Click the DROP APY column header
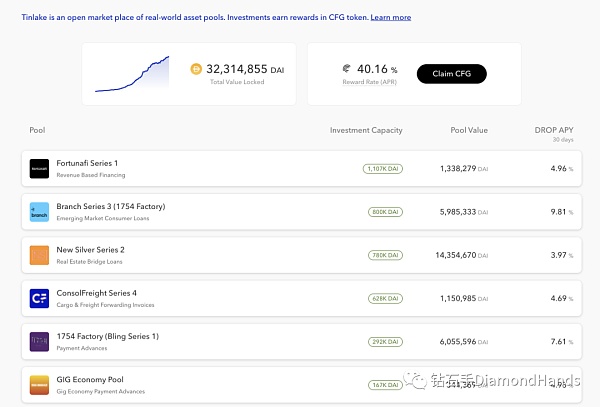Screen dimensions: 600x407 pyautogui.click(x=554, y=131)
